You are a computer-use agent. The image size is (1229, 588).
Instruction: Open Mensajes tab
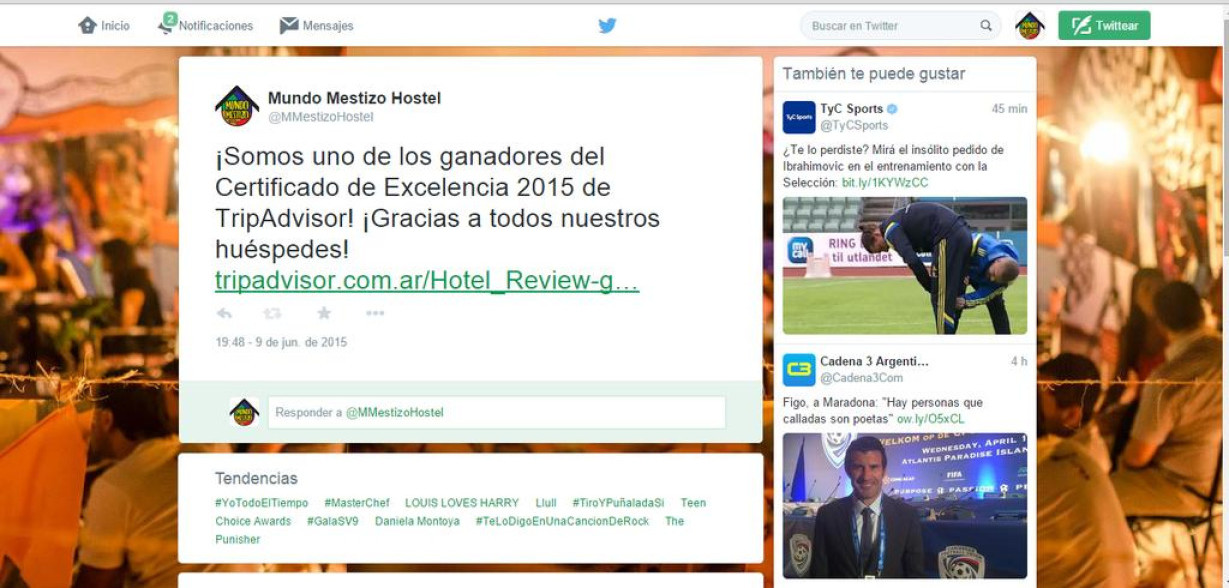[x=316, y=26]
